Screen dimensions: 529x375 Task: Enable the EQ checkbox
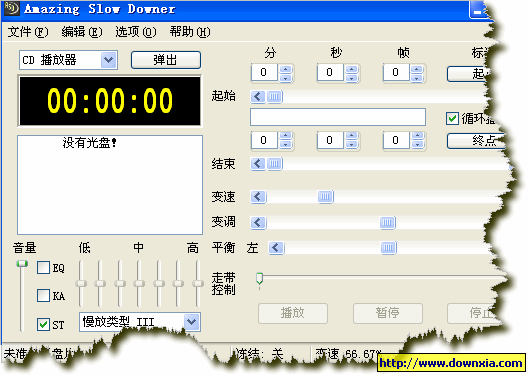(x=44, y=268)
